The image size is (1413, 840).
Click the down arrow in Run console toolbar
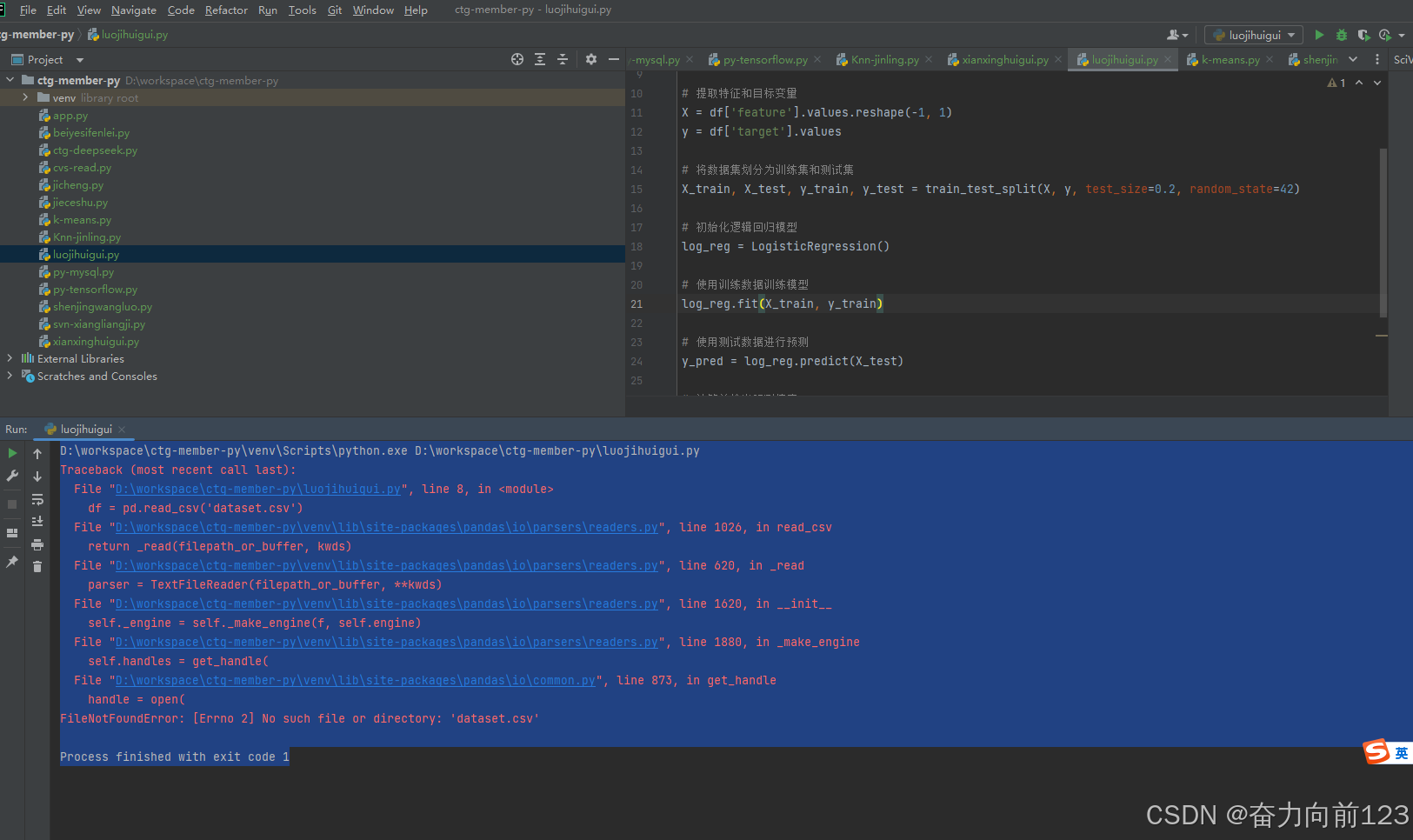[x=37, y=477]
